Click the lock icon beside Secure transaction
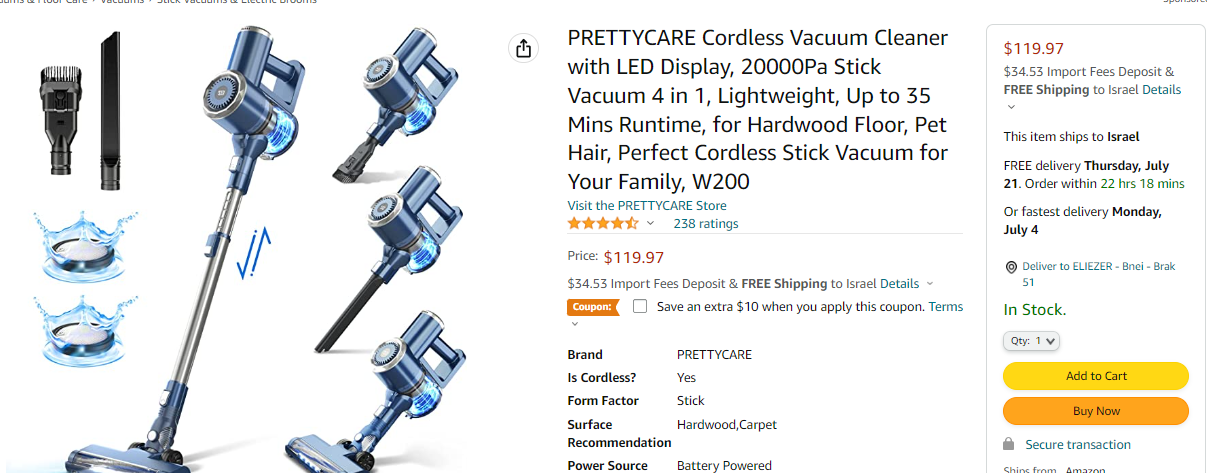This screenshot has height=473, width=1207. click(1009, 444)
